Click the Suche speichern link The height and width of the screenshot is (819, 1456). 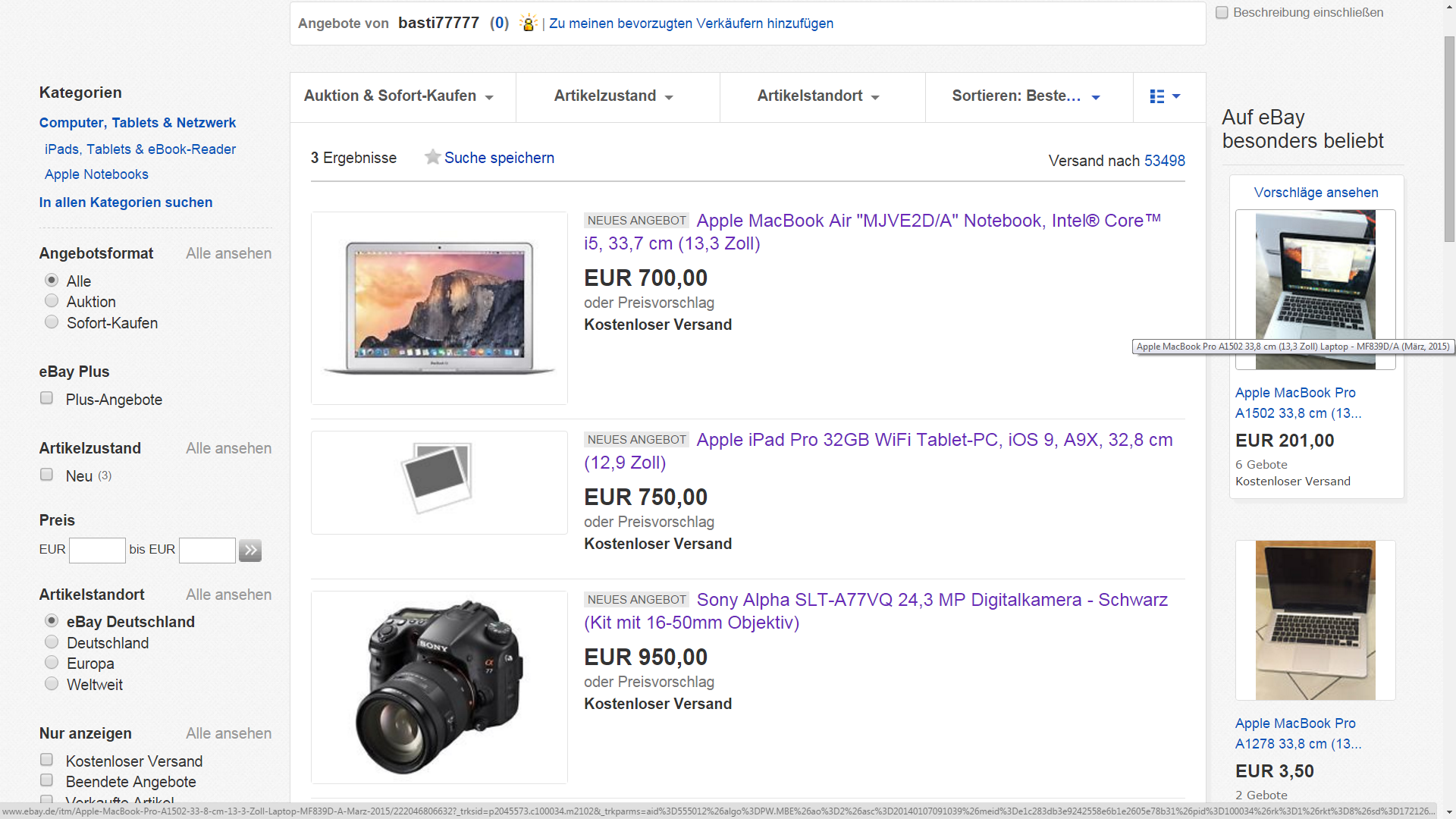pyautogui.click(x=499, y=158)
